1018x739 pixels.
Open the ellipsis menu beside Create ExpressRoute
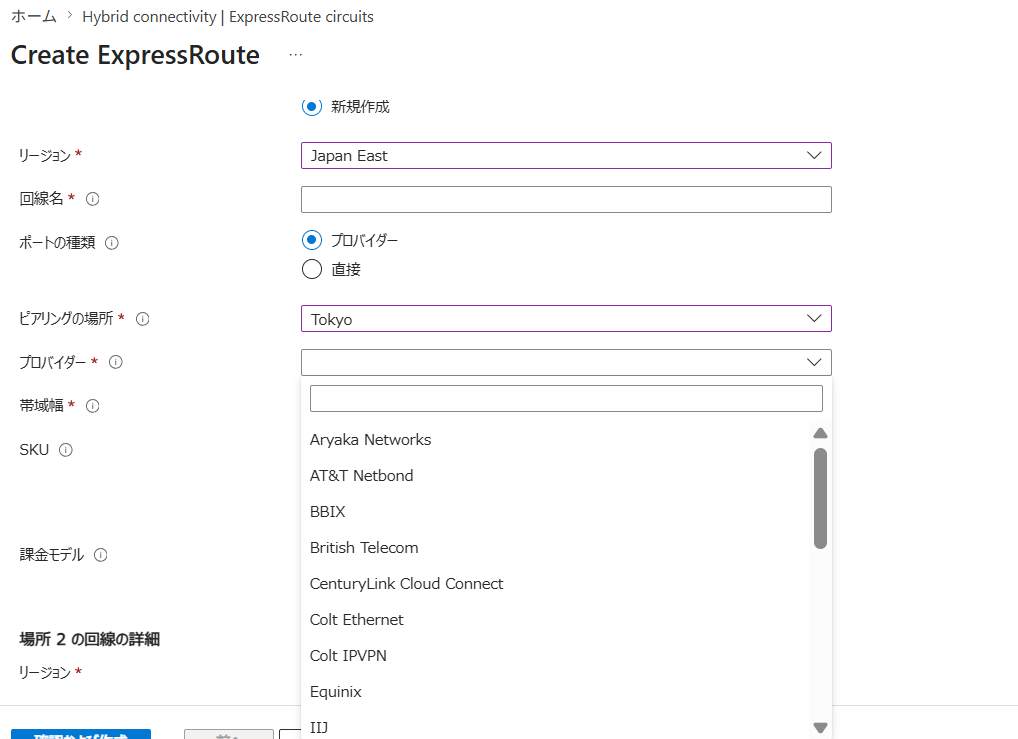point(295,55)
